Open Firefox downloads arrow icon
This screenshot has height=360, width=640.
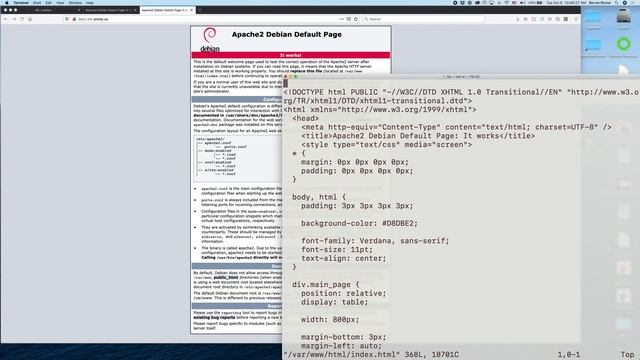coord(518,19)
